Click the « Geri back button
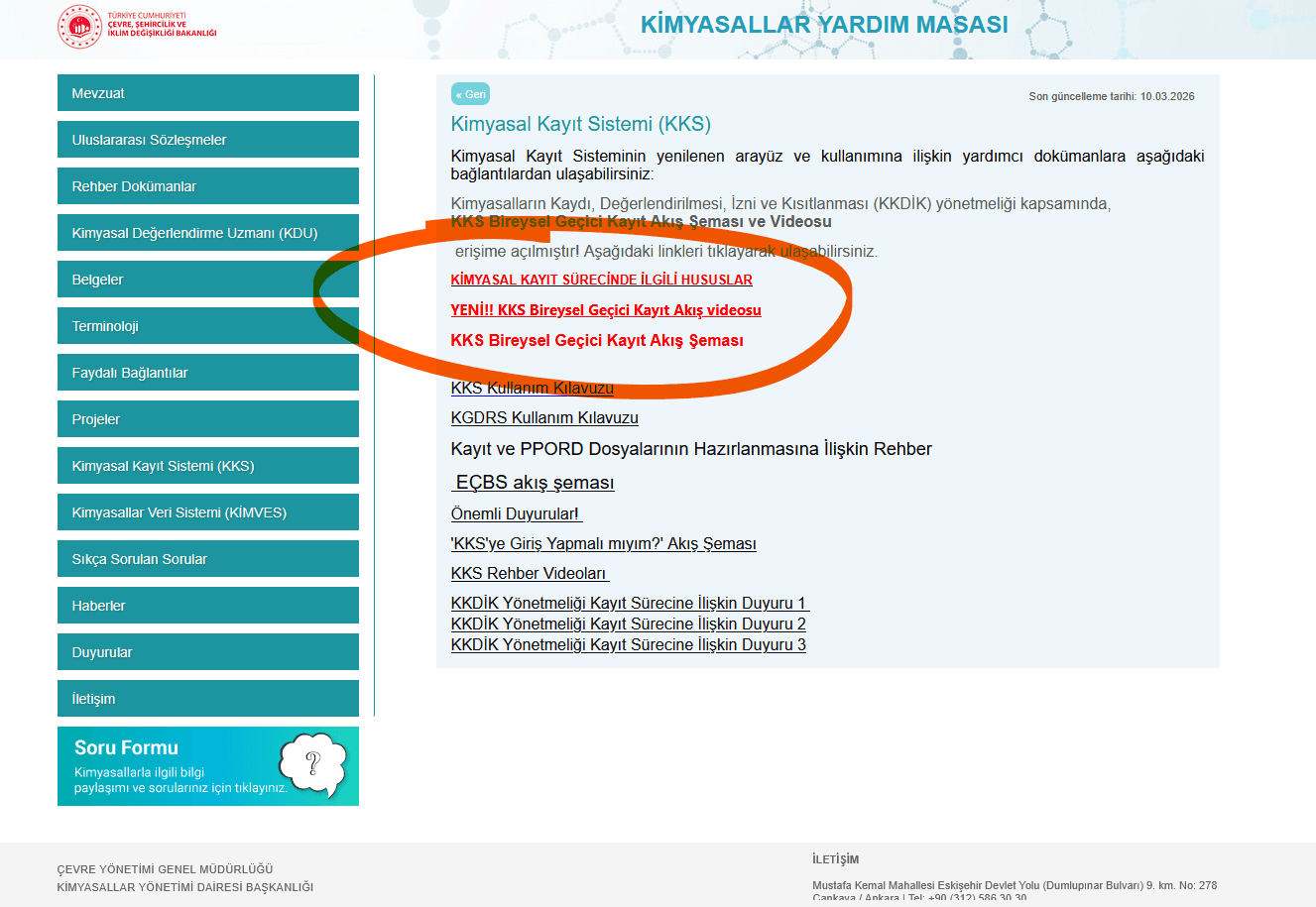Image resolution: width=1316 pixels, height=907 pixels. [x=470, y=94]
